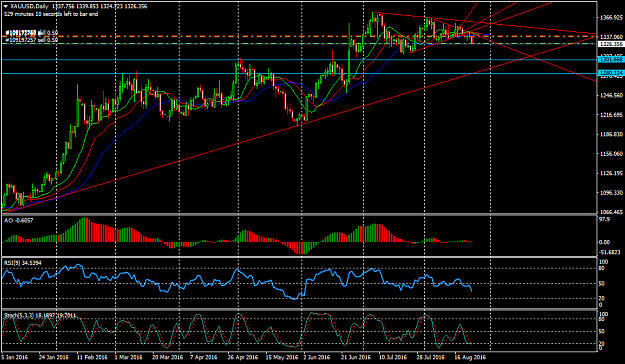Click the 1337.060 price scale label
The height and width of the screenshot is (364, 625).
[x=611, y=37]
